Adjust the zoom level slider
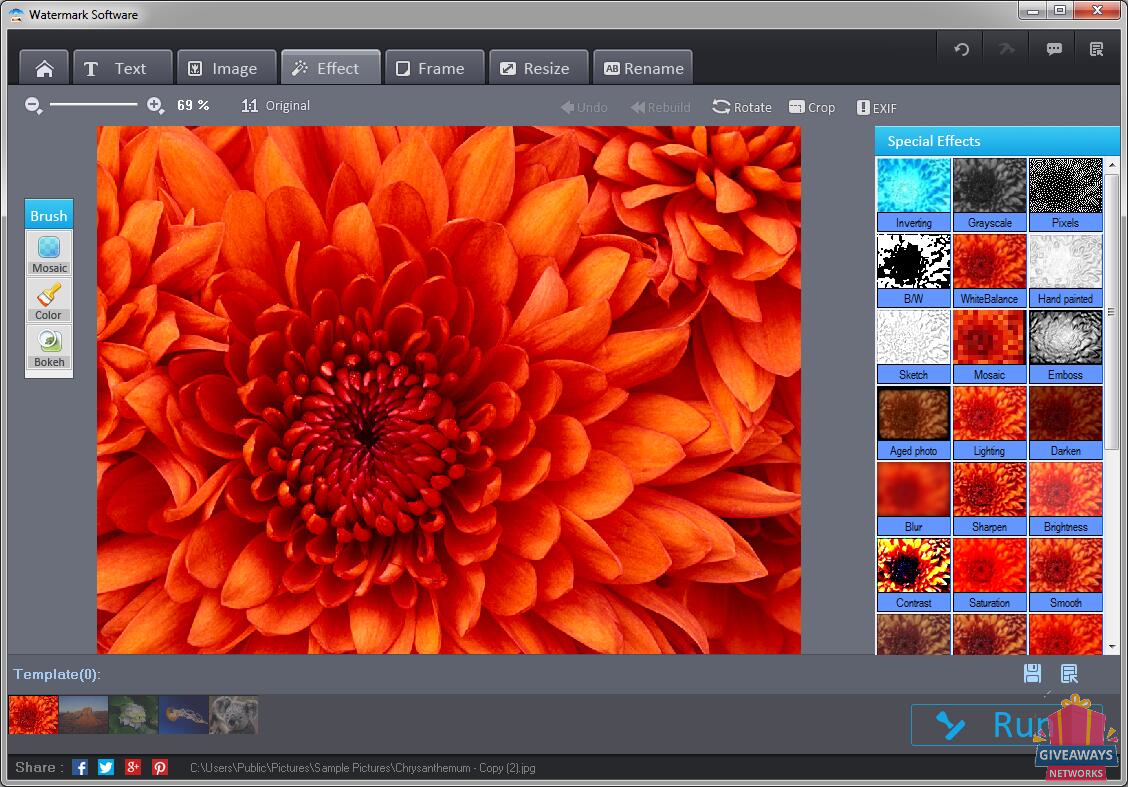This screenshot has height=787, width=1128. (x=94, y=105)
